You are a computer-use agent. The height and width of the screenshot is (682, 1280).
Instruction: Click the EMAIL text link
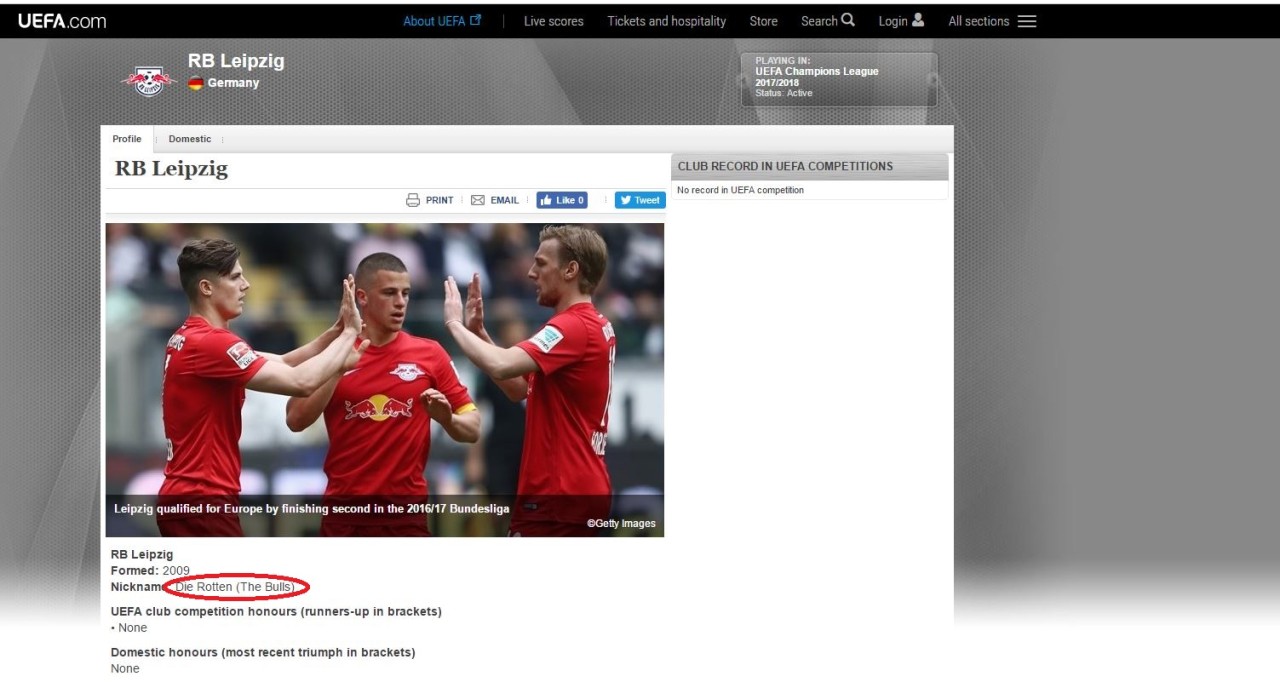[504, 200]
